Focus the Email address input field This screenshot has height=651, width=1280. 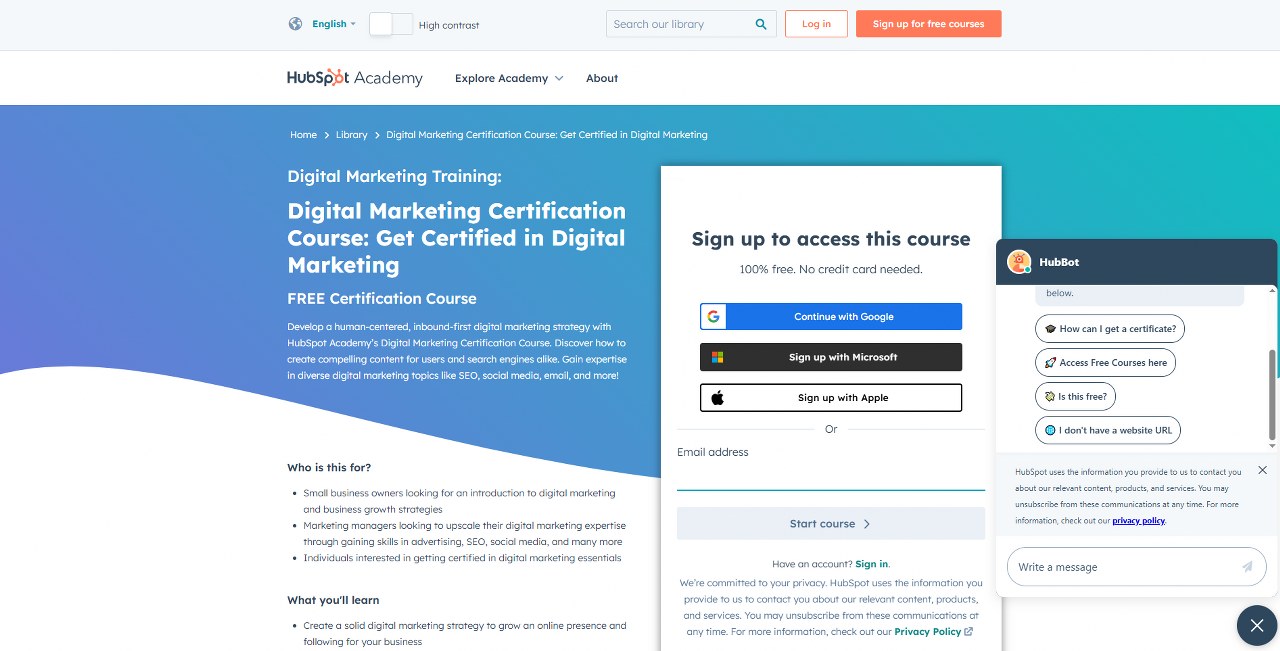831,477
